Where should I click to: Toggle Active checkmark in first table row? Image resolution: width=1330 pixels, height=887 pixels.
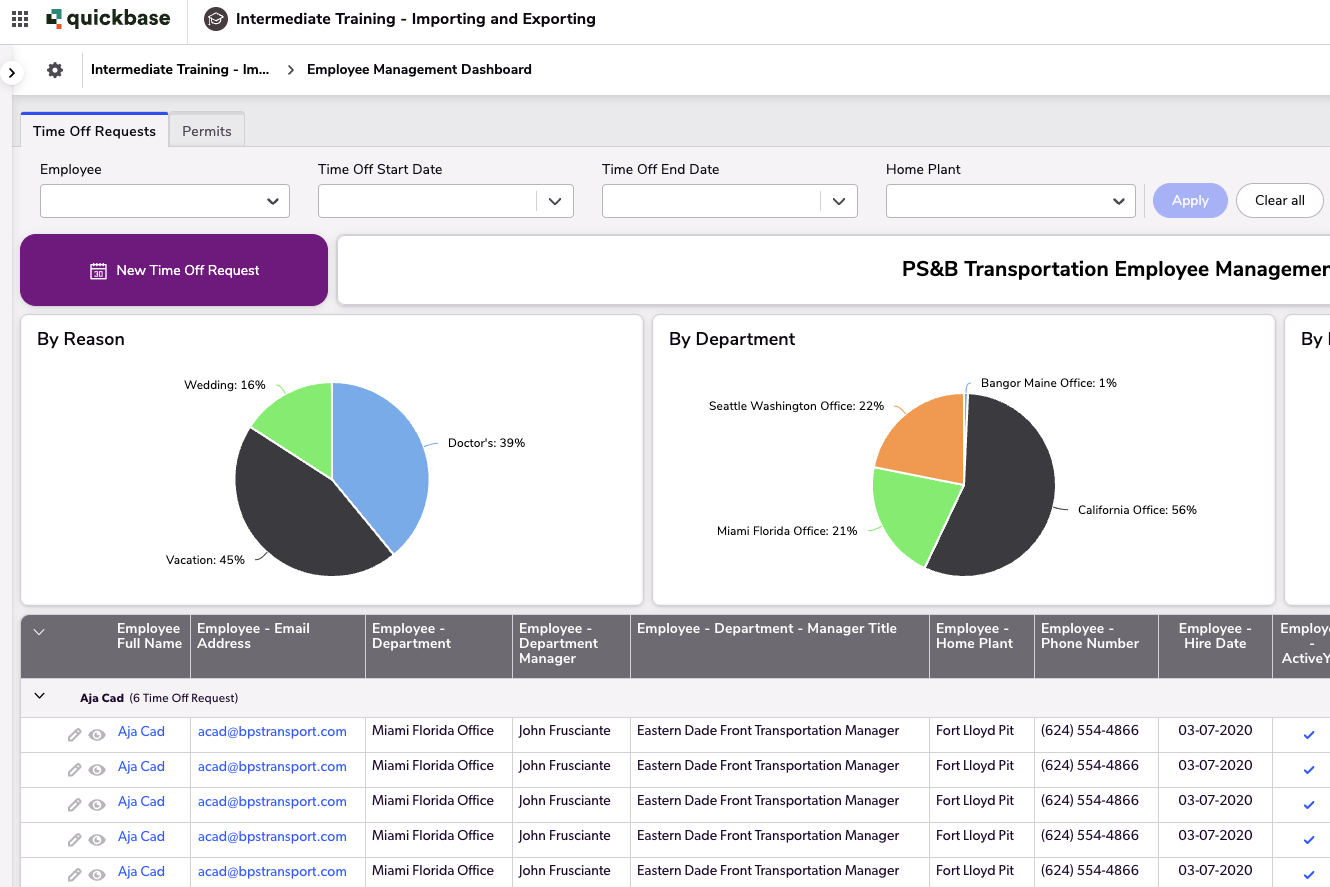click(1309, 735)
